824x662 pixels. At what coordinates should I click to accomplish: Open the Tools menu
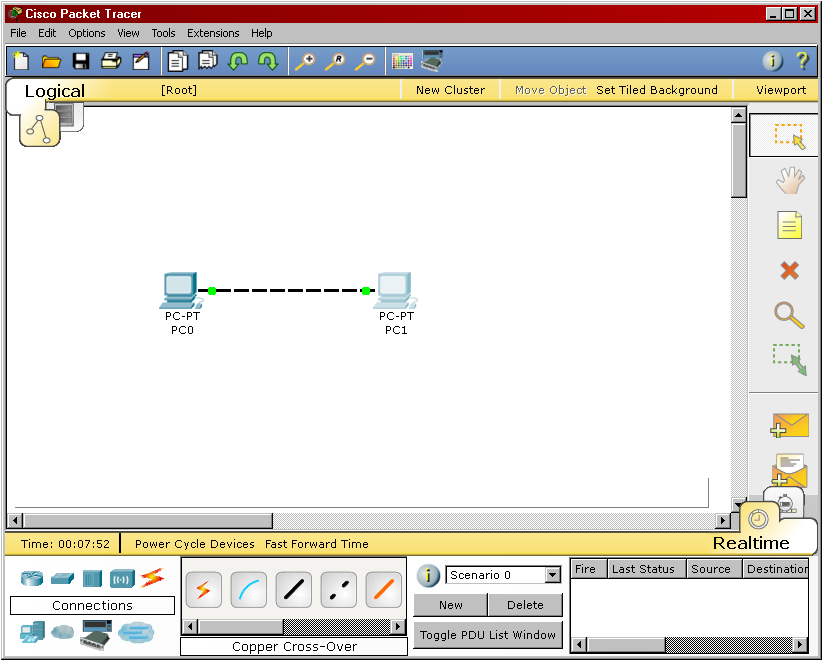[x=163, y=33]
